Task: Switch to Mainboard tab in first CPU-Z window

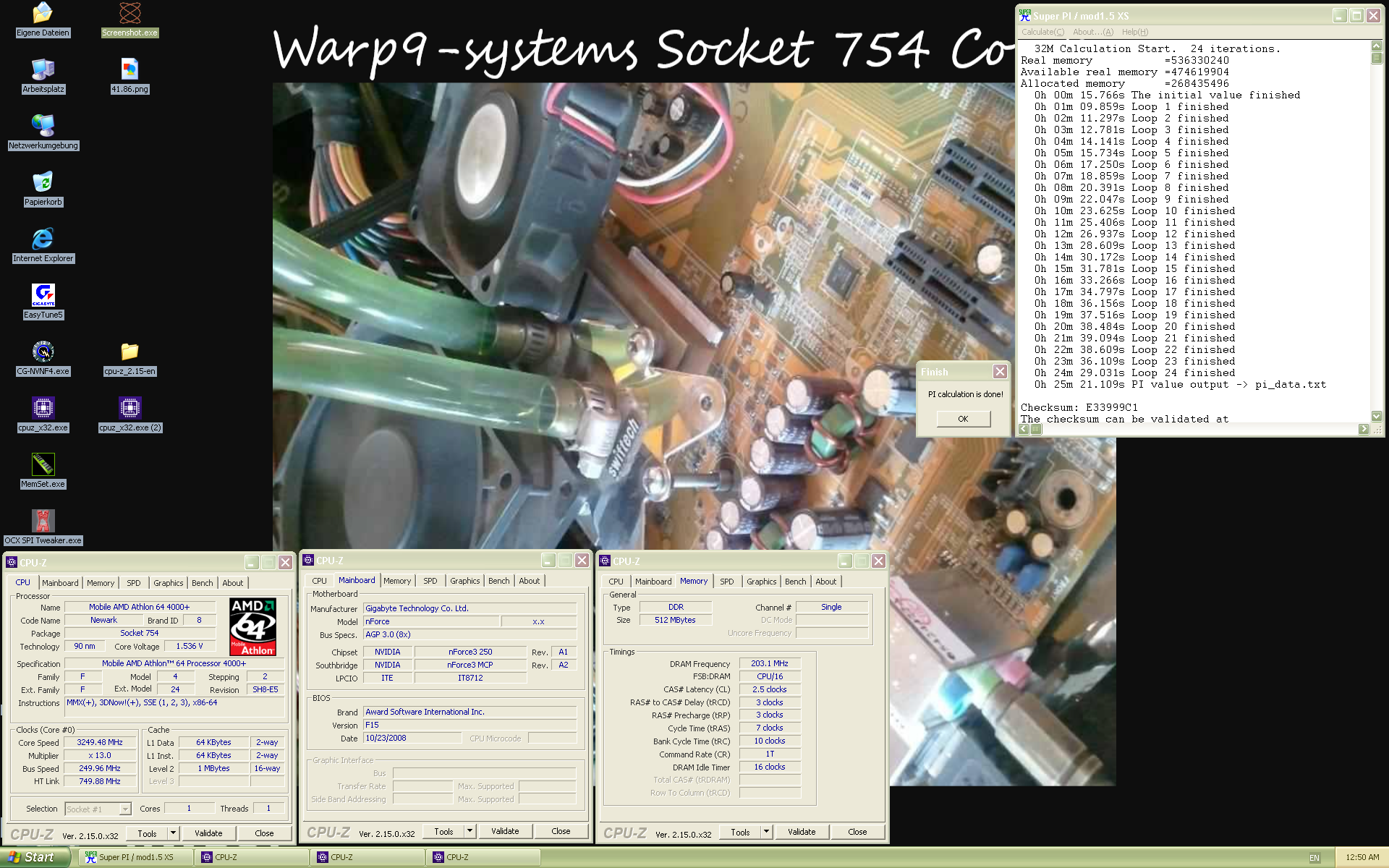Action: [60, 583]
